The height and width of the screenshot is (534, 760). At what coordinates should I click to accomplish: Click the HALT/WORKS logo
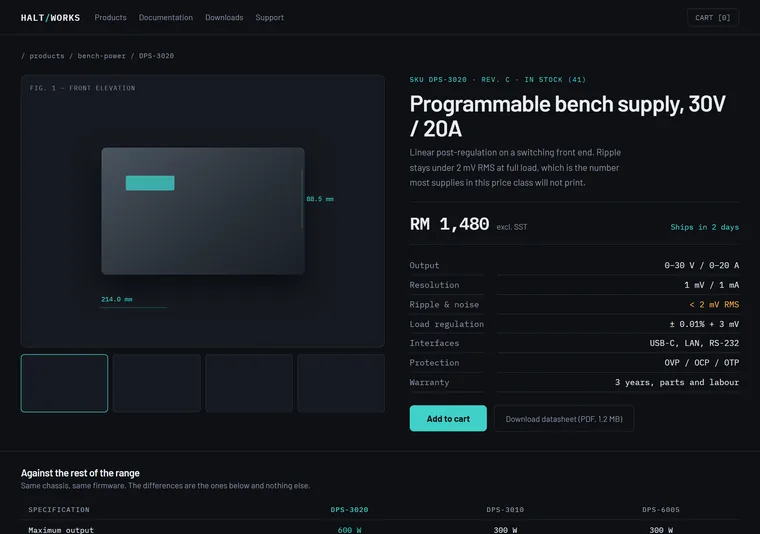(50, 18)
